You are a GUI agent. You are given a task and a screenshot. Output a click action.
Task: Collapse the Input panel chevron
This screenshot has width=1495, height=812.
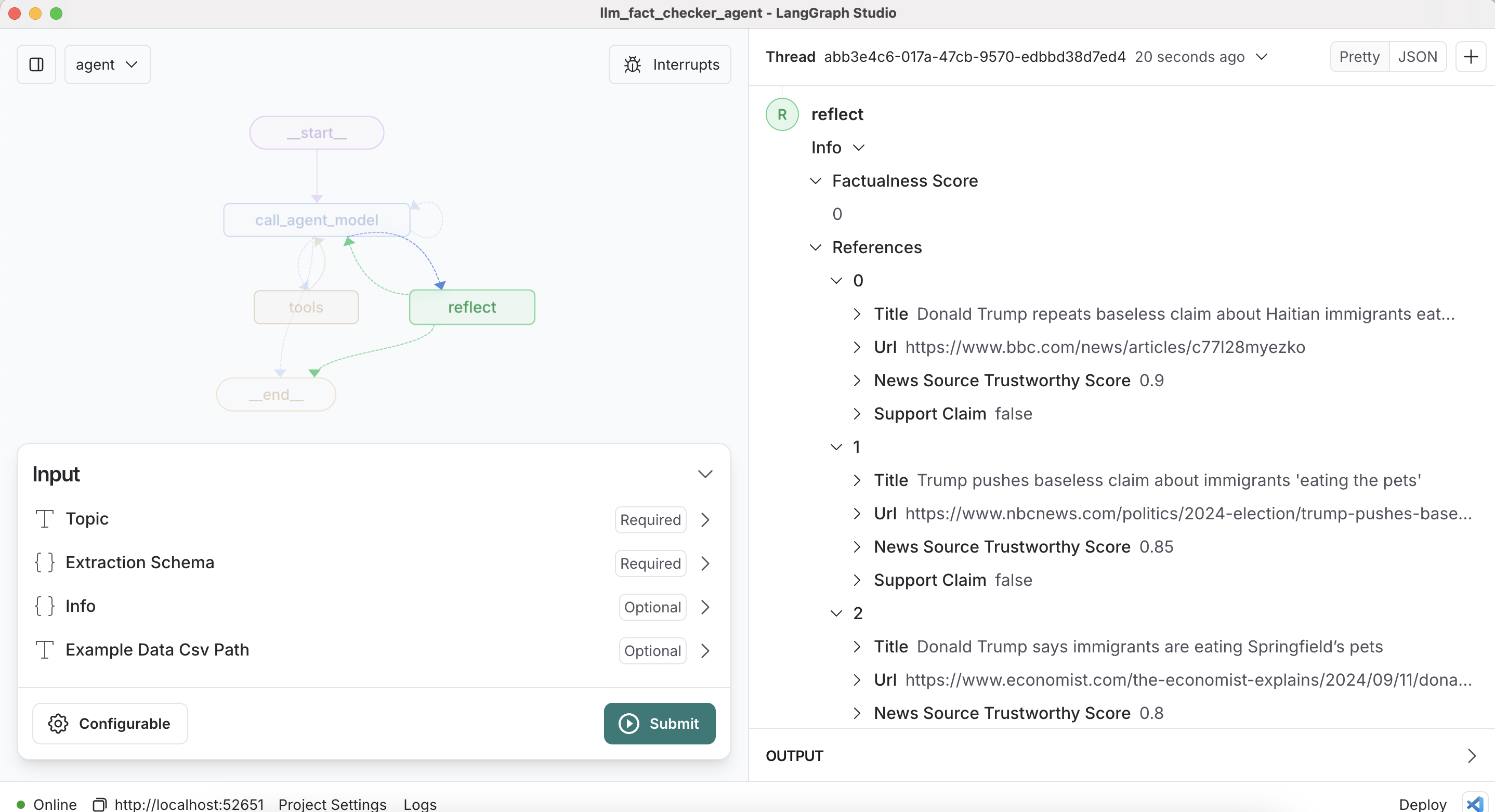pos(704,474)
